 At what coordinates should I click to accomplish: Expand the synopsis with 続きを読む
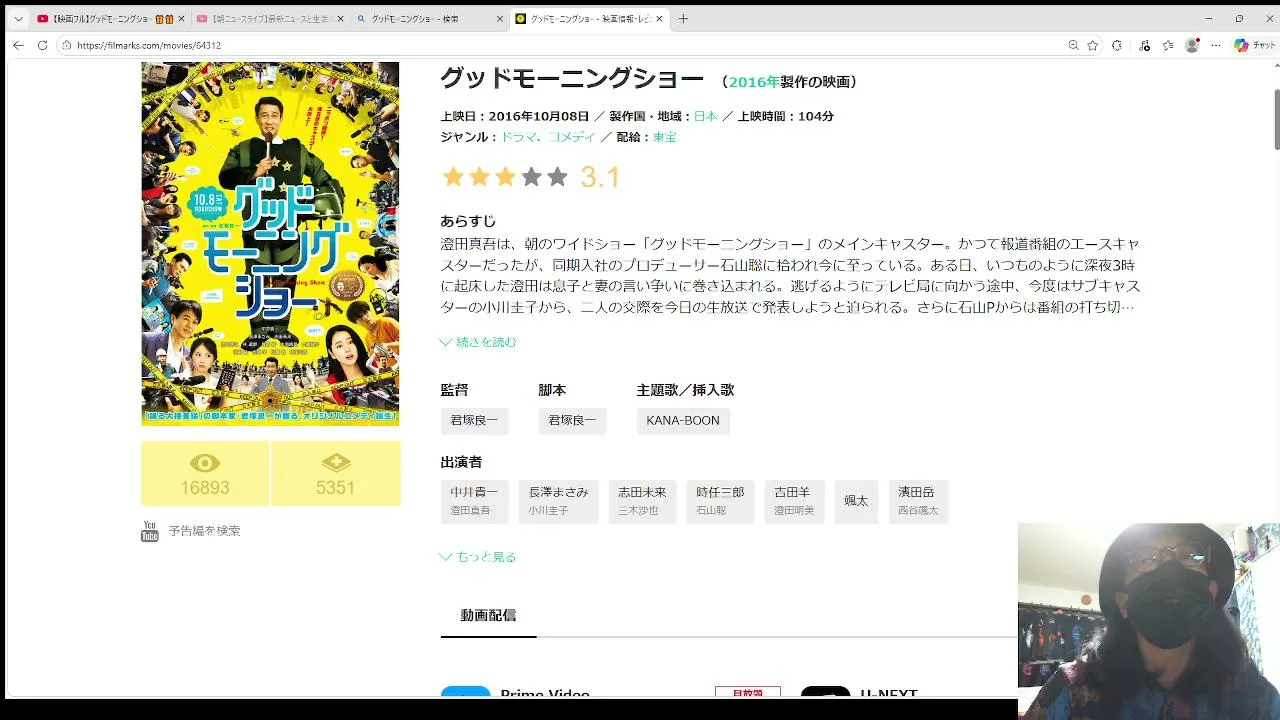(479, 342)
